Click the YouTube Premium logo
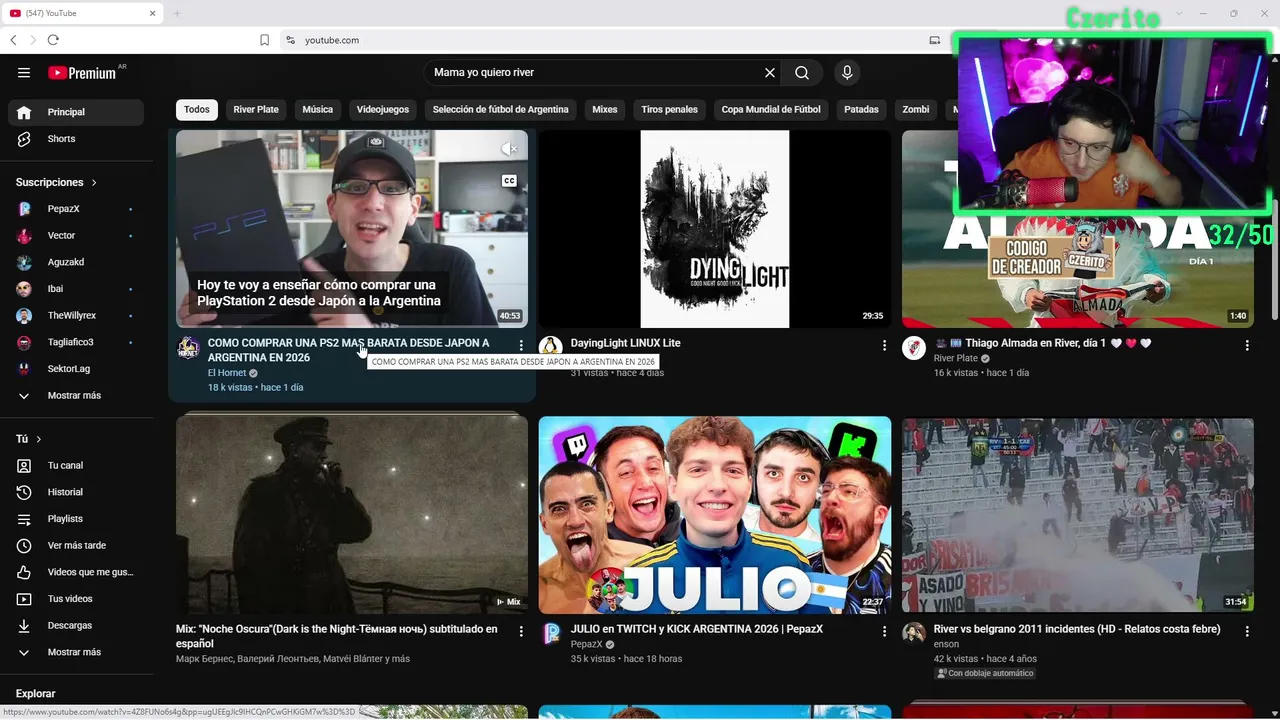 click(82, 72)
